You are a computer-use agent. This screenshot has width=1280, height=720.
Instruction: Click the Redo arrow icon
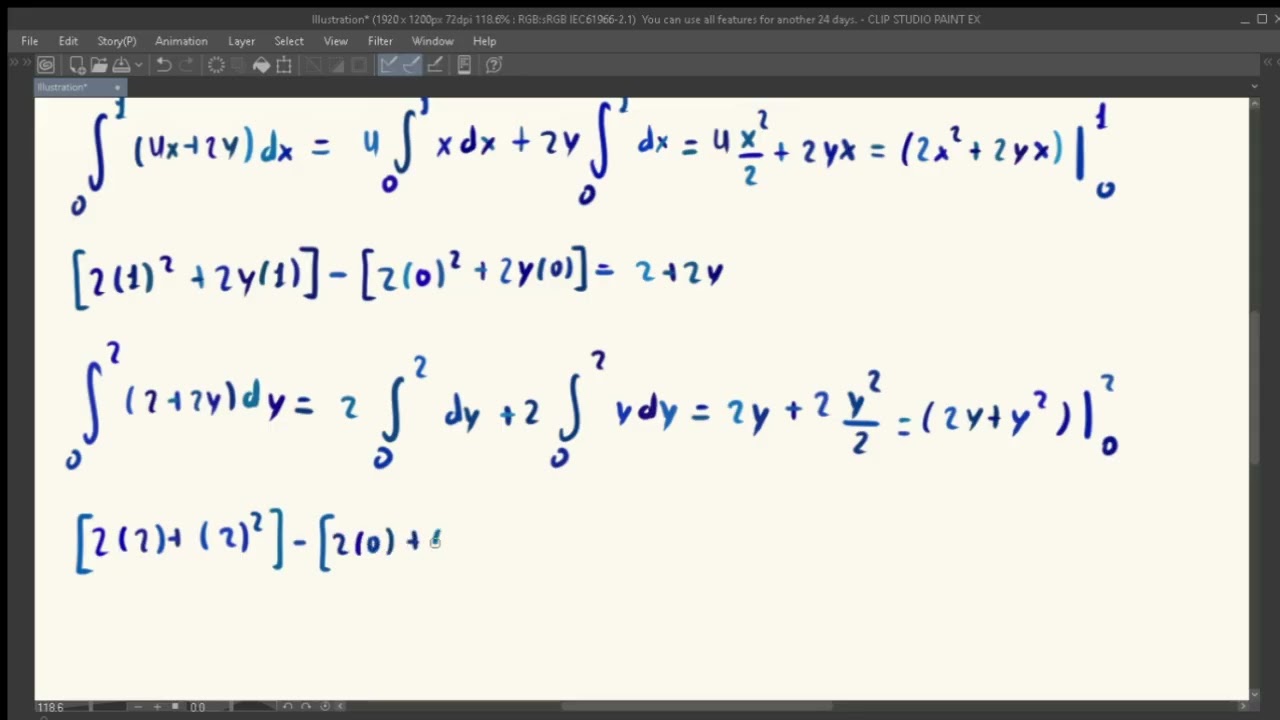coord(187,65)
